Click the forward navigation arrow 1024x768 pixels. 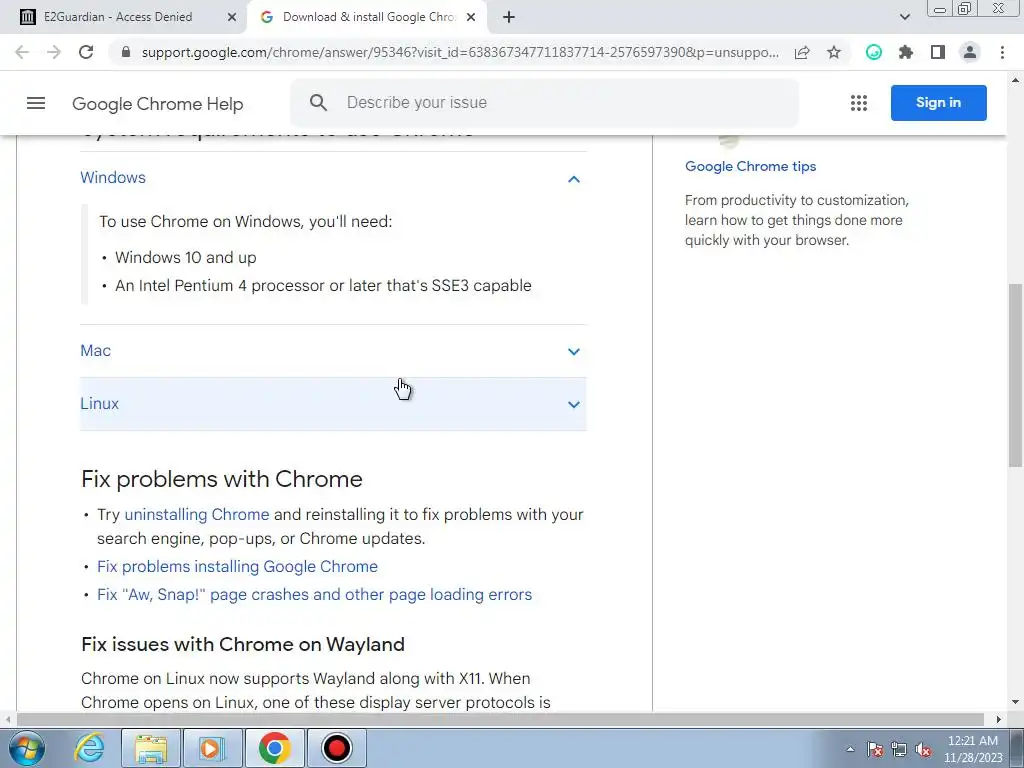point(54,52)
